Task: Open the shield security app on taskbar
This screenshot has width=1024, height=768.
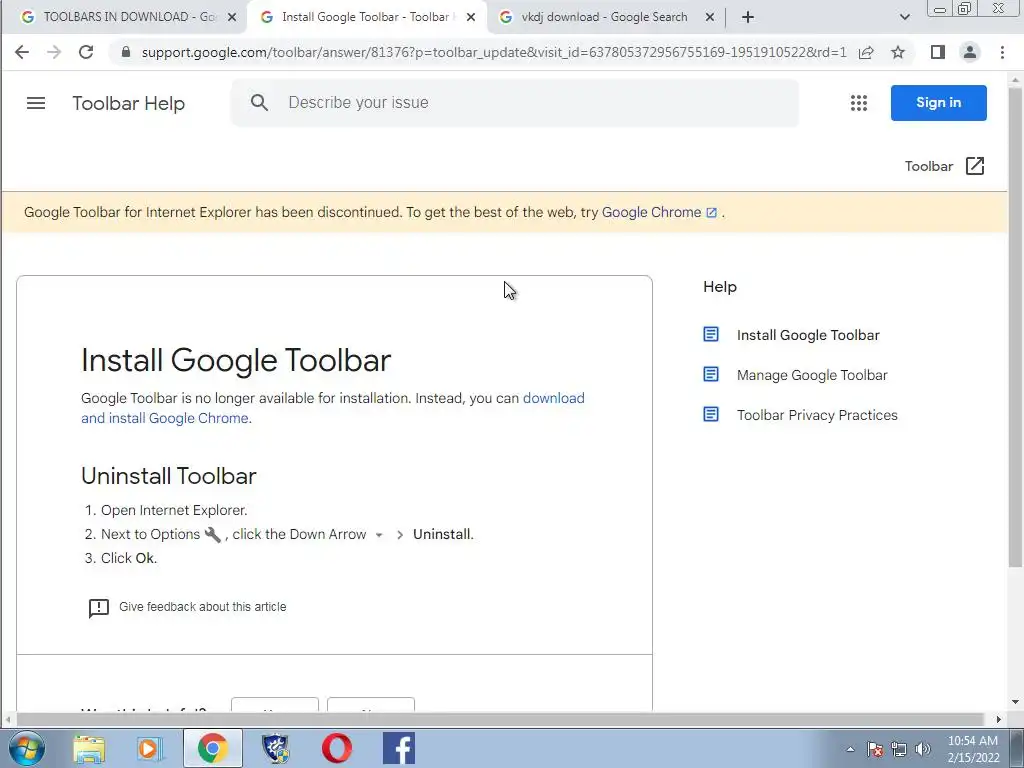Action: pos(276,748)
